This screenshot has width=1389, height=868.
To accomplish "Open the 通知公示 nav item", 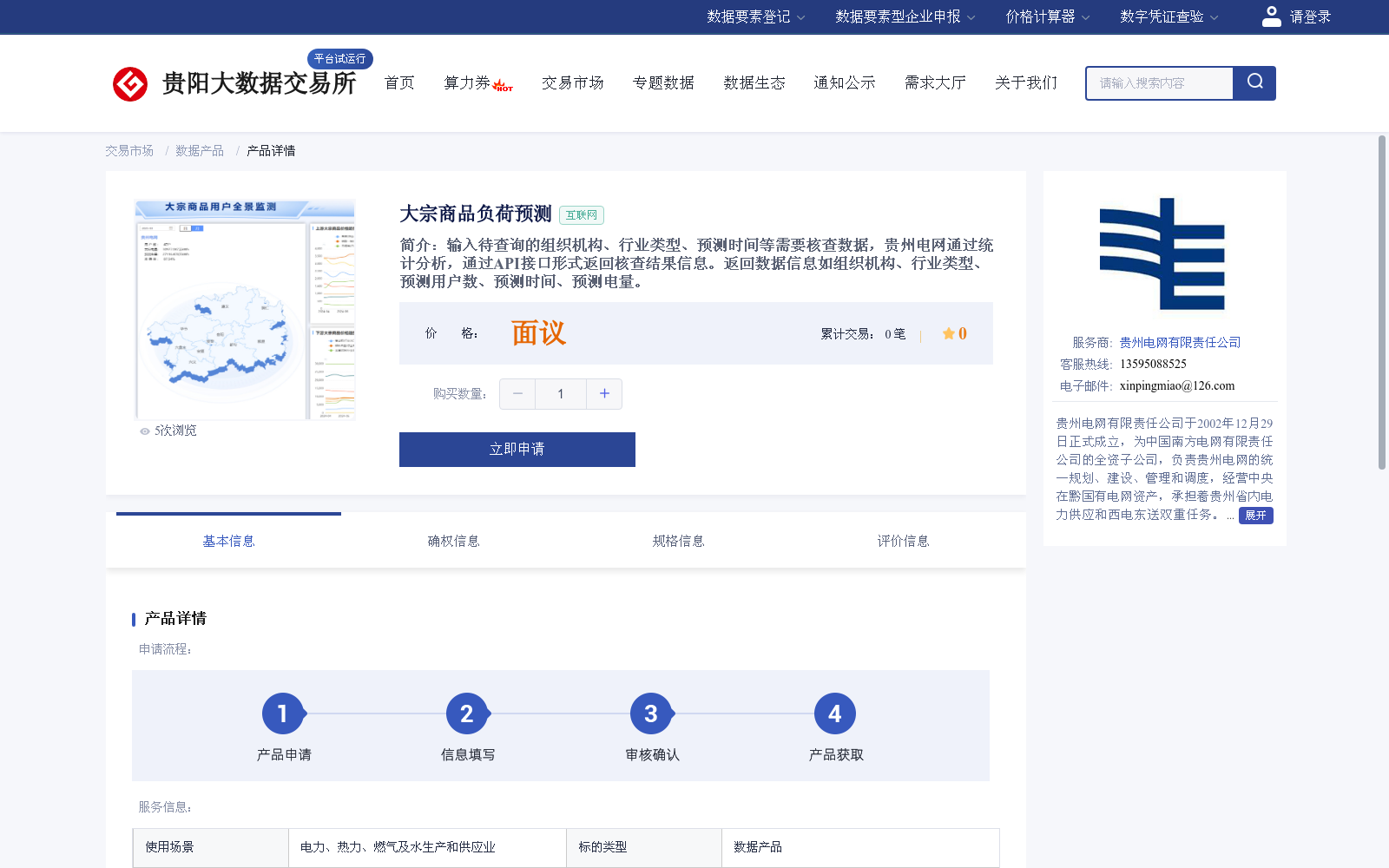I will [845, 82].
